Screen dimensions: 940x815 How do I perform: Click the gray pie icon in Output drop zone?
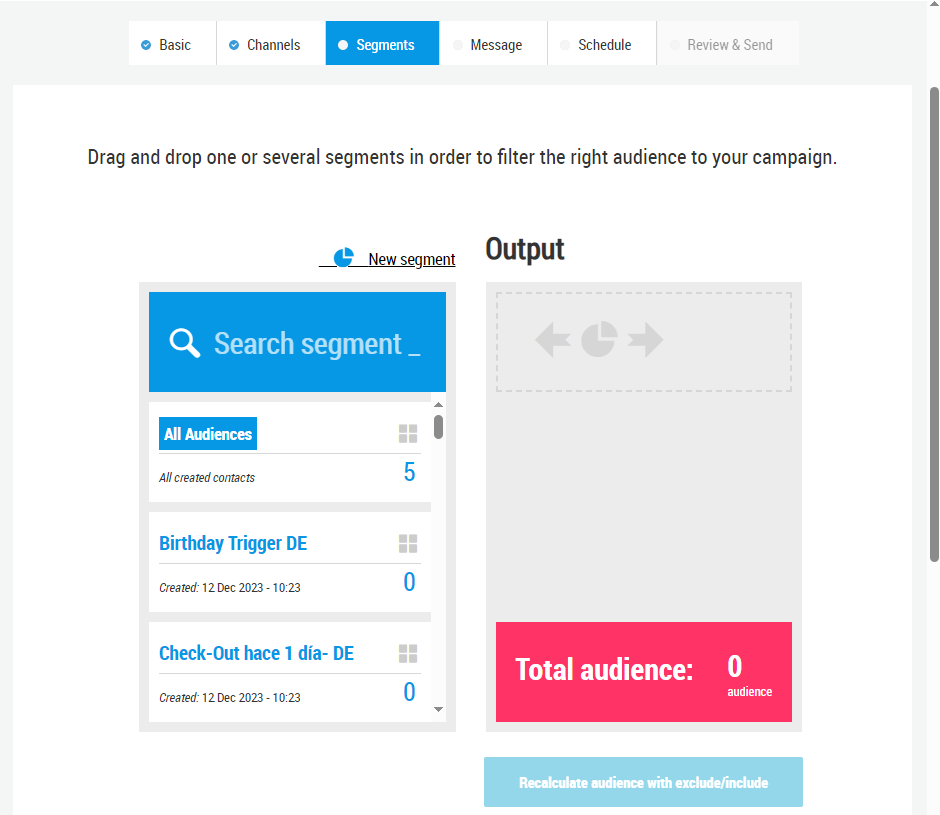(x=599, y=339)
